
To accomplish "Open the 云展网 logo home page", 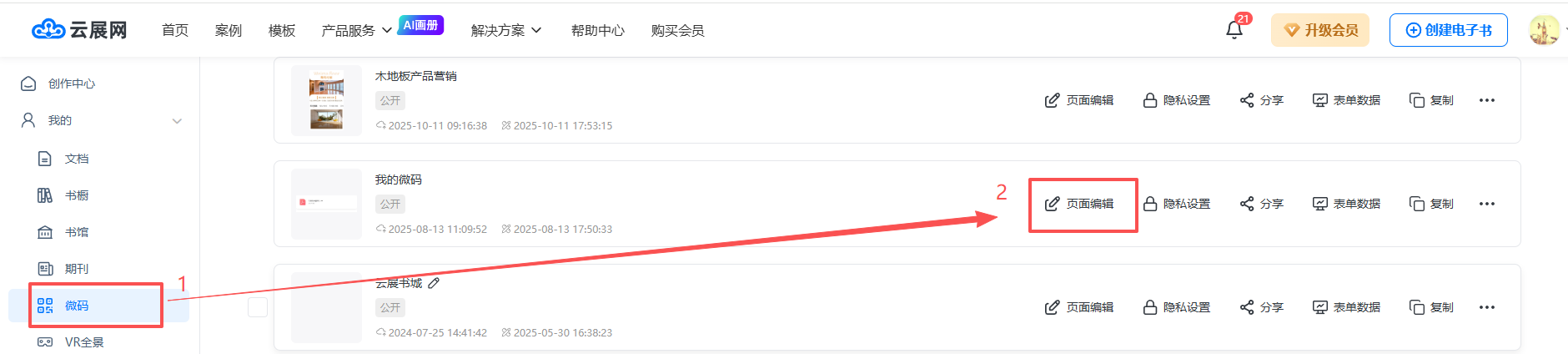I will (79, 30).
